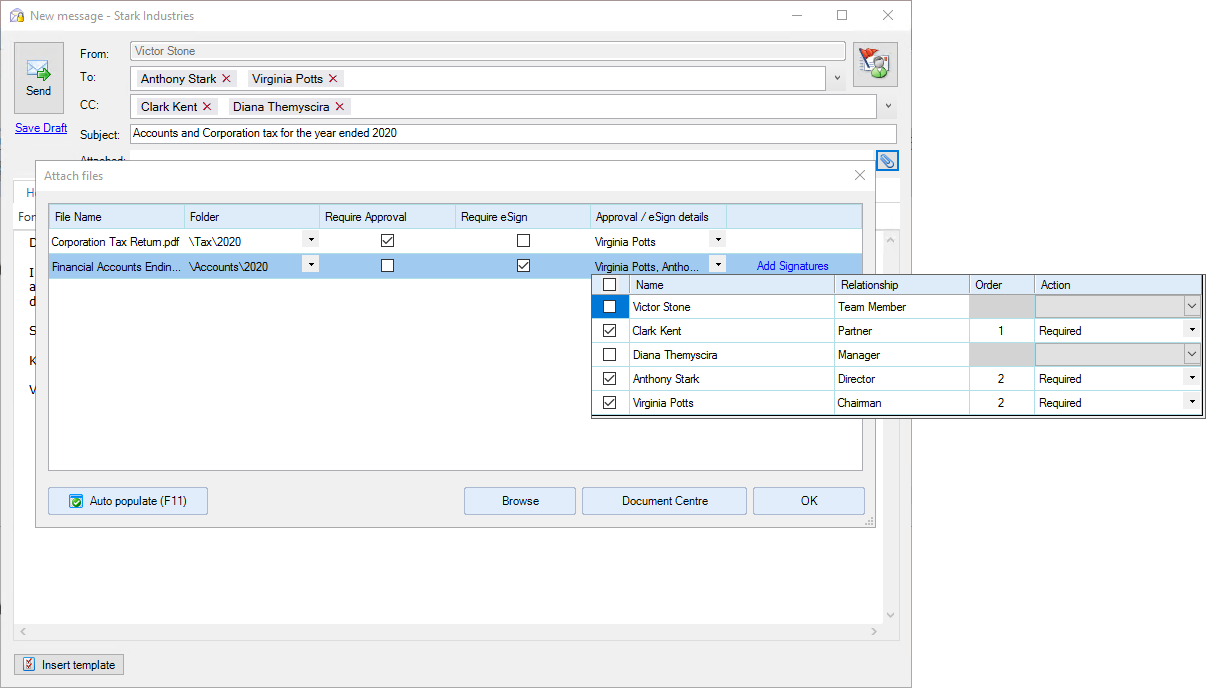Open the address book contacts icon
The width and height of the screenshot is (1206, 688).
point(875,65)
